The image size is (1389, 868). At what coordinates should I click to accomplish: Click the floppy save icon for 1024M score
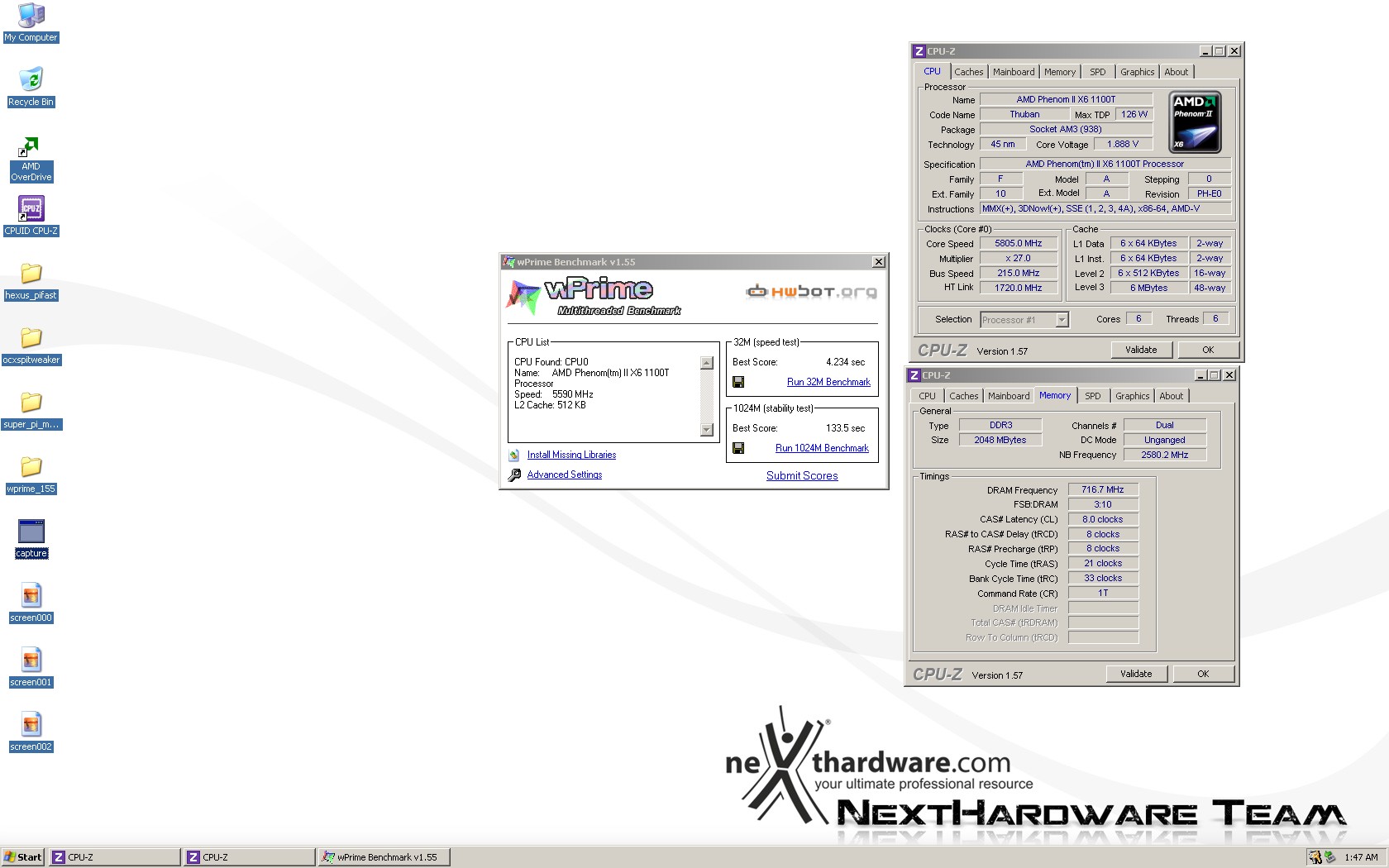point(738,448)
